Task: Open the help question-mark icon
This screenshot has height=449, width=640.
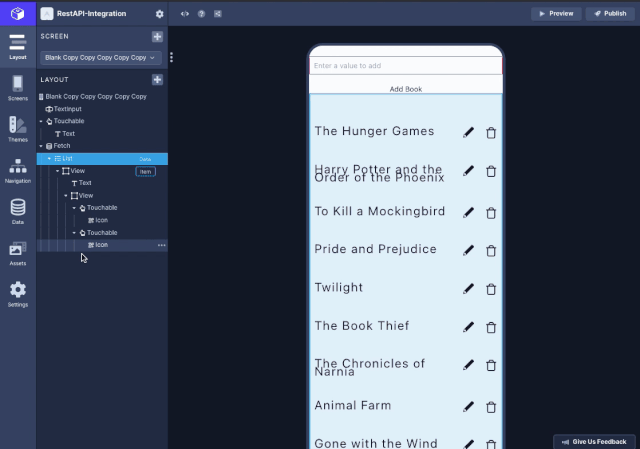Action: 201,14
